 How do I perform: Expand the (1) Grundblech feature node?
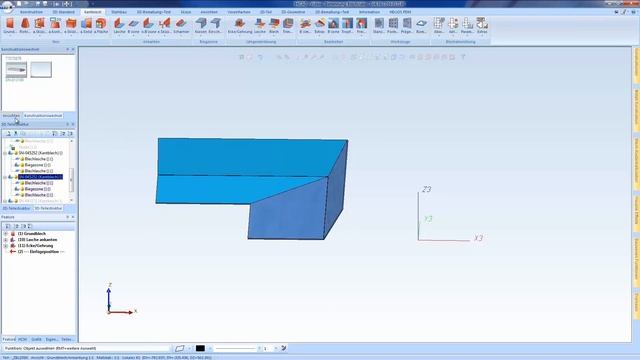click(6, 234)
